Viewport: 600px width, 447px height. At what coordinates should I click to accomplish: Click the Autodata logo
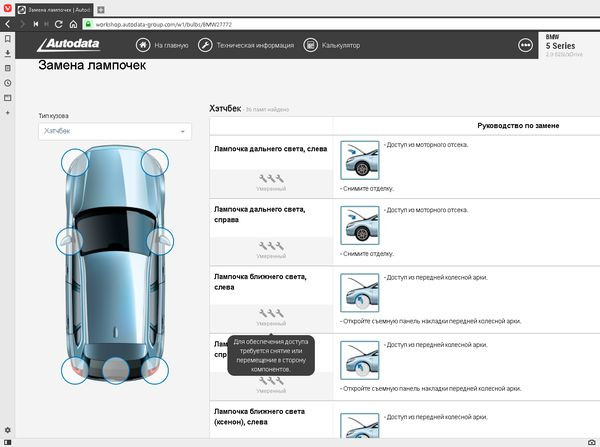(78, 45)
